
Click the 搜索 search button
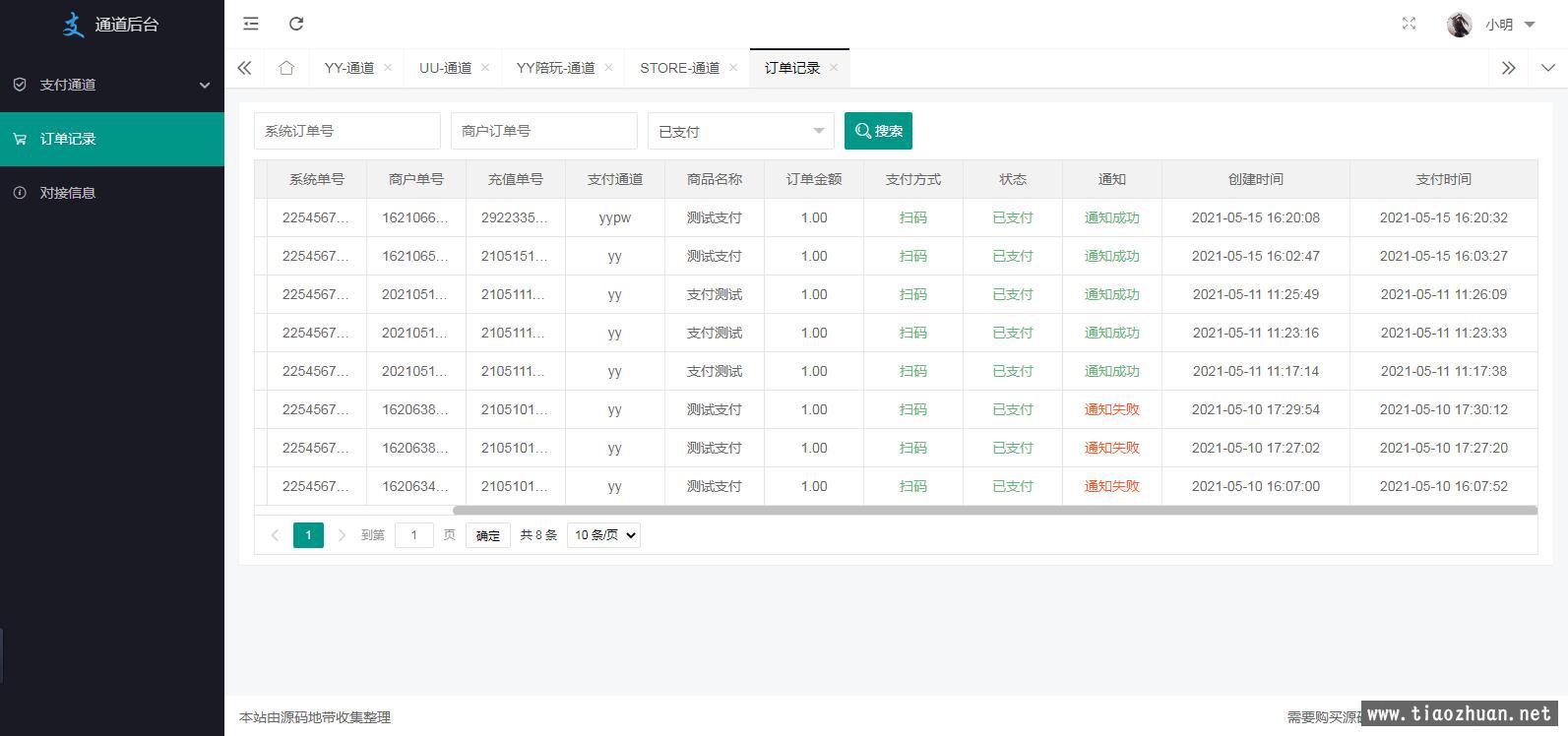click(878, 131)
